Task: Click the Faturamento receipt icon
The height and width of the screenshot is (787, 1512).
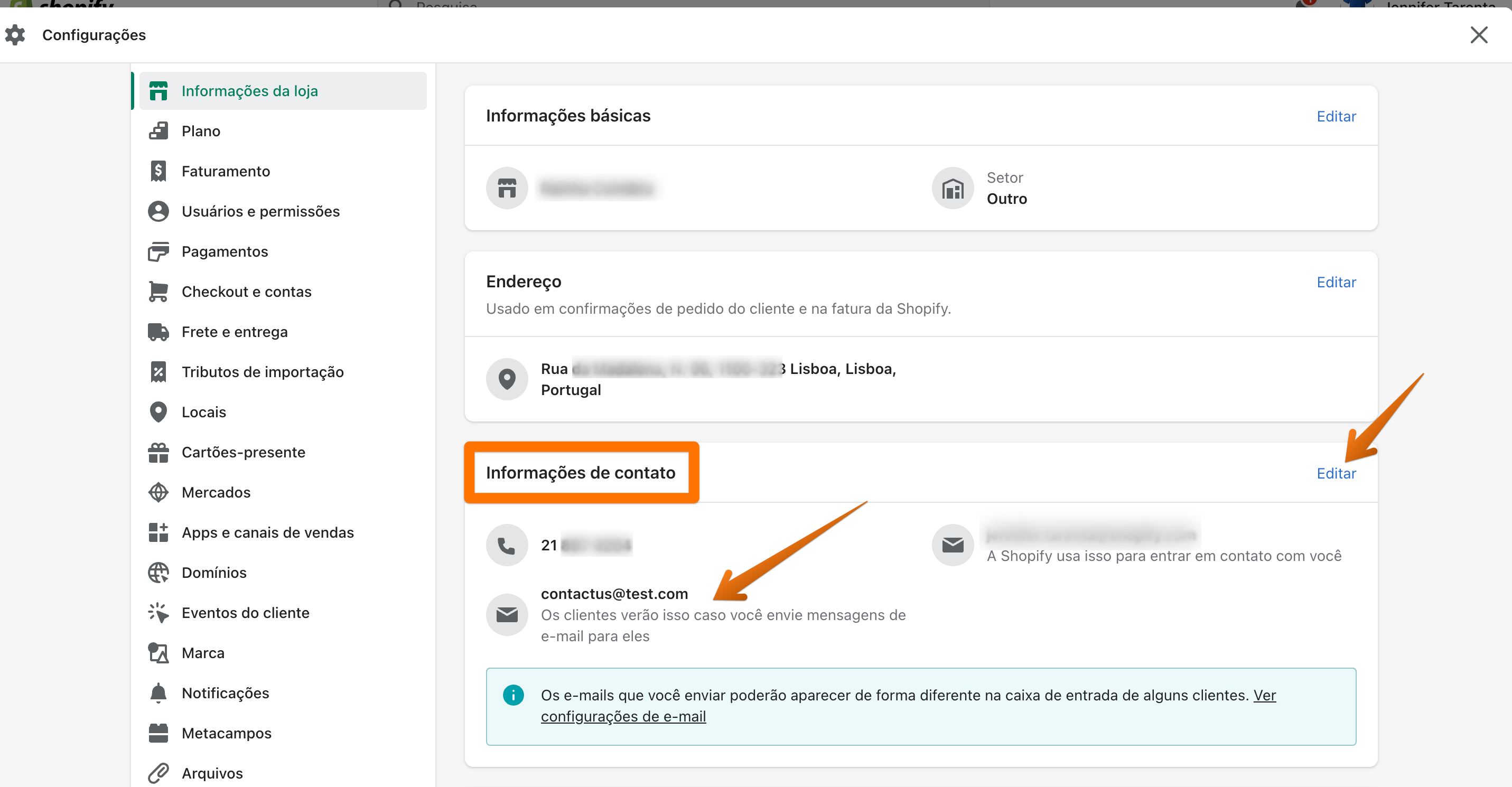Action: [158, 171]
